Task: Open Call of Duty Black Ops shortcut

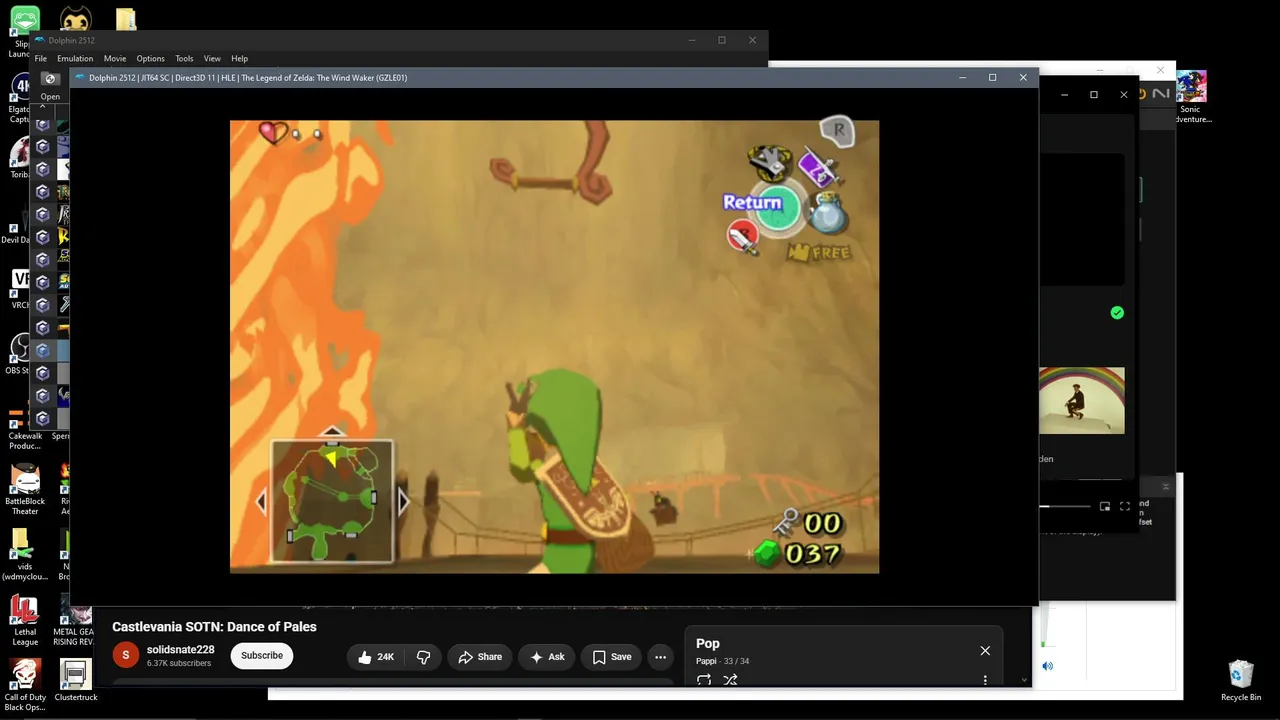Action: [x=25, y=684]
